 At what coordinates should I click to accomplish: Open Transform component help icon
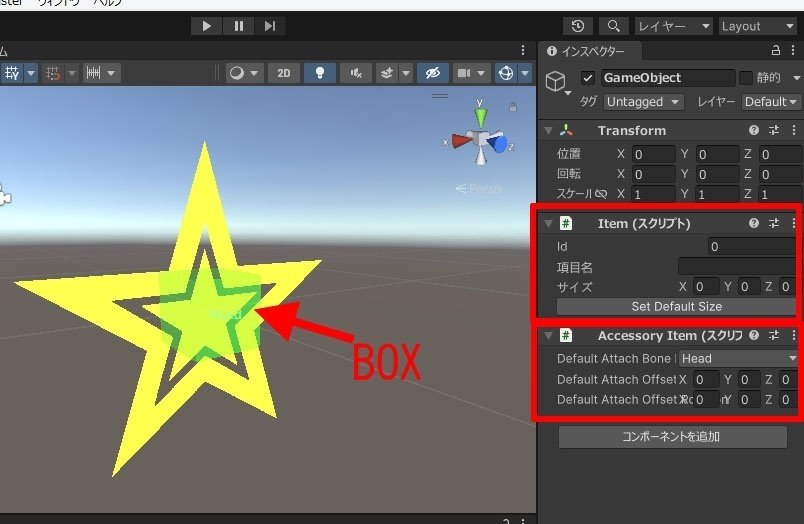[753, 130]
